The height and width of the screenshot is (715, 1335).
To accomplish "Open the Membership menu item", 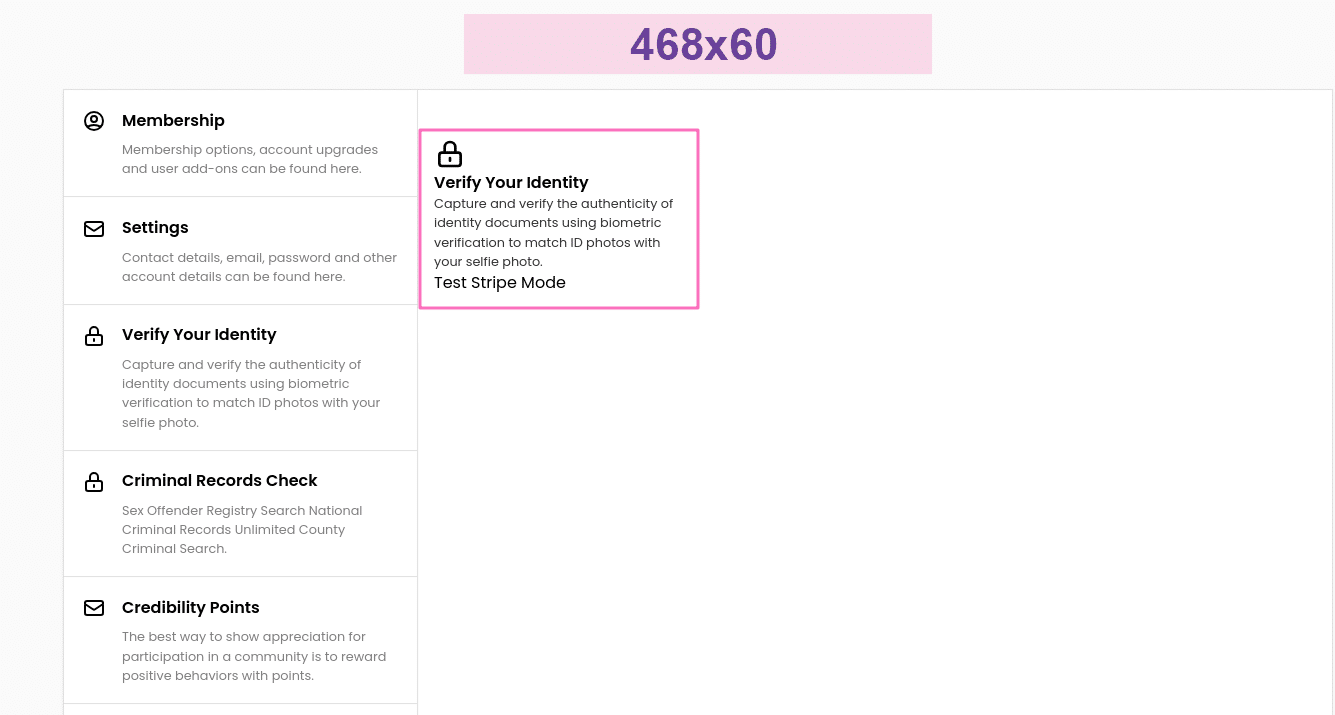I will 173,120.
